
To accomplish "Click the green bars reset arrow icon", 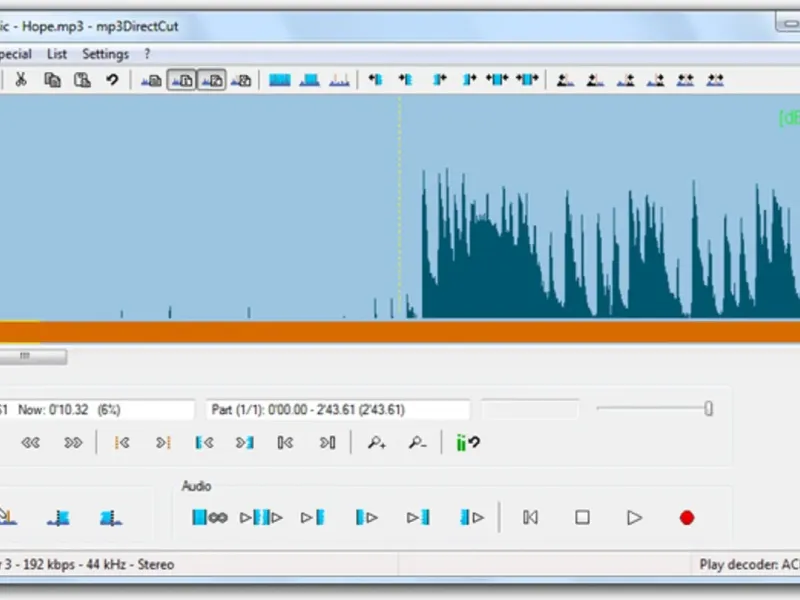I will (x=468, y=443).
